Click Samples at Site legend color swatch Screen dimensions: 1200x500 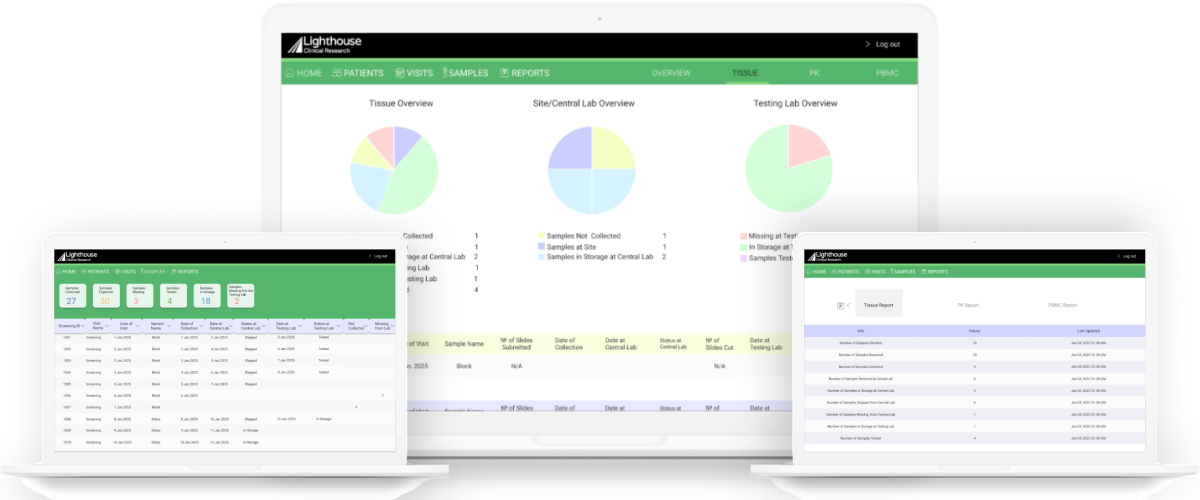tap(541, 246)
